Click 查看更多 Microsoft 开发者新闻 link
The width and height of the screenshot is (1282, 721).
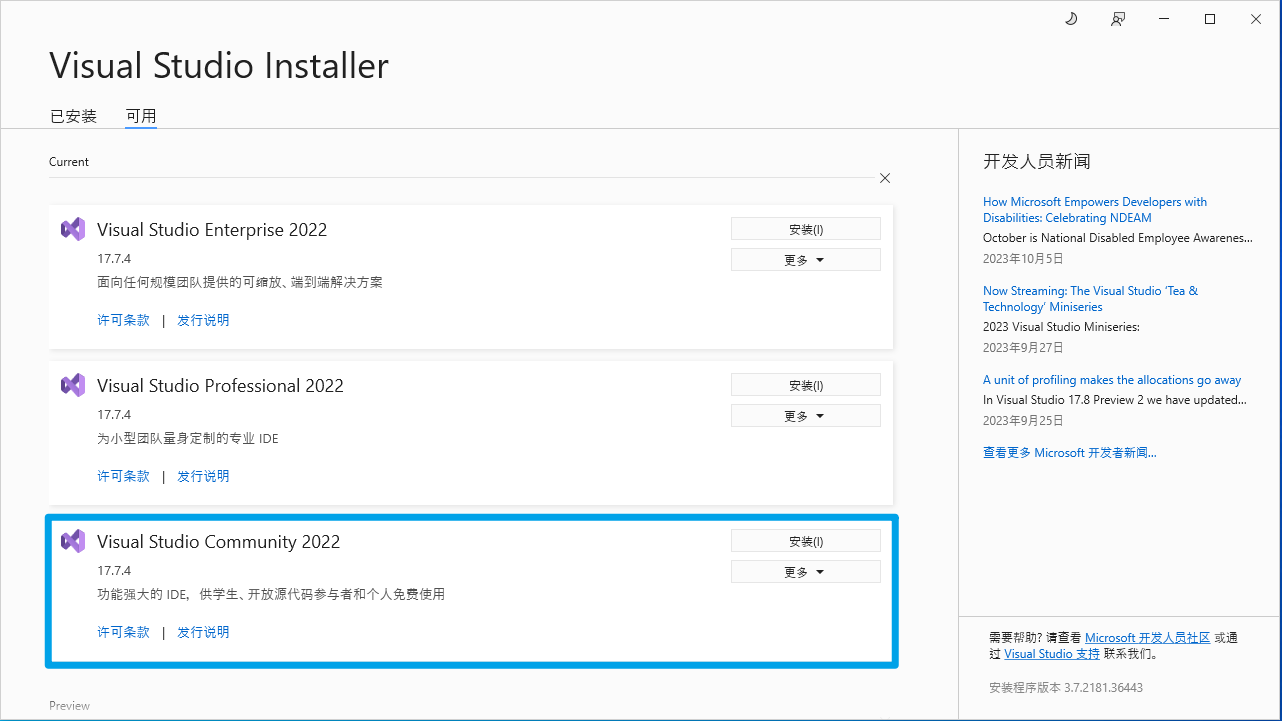(1069, 453)
